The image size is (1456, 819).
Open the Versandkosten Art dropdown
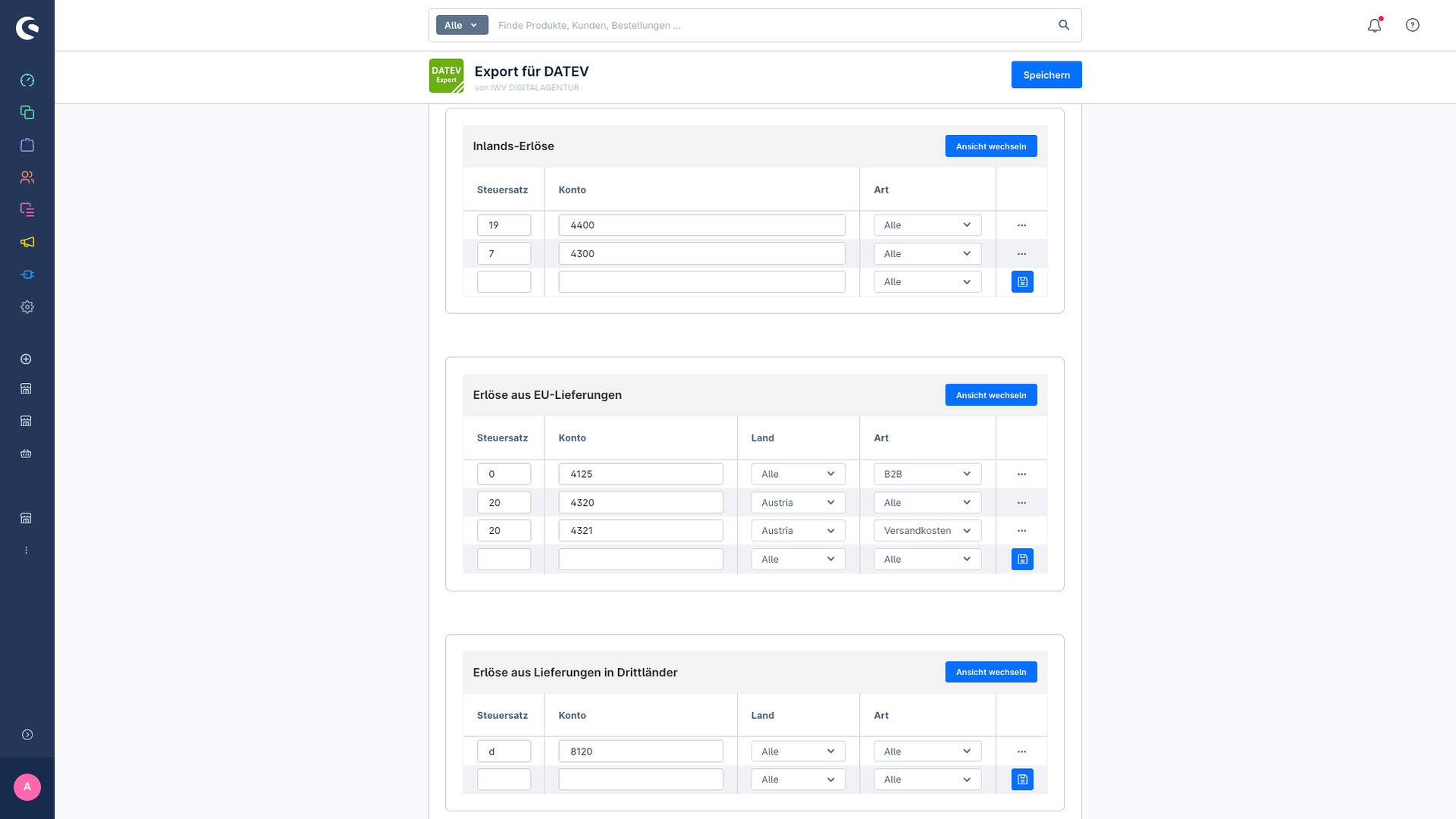927,531
